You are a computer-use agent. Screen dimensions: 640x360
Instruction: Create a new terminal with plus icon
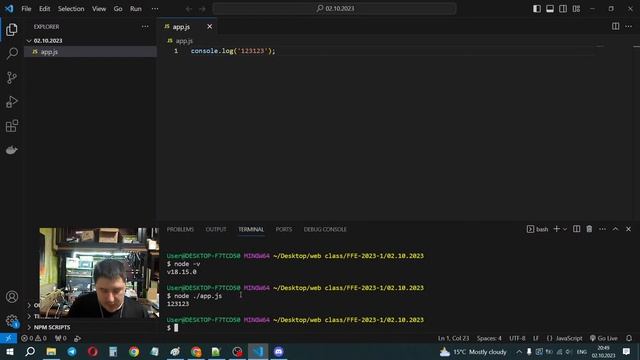pos(556,229)
